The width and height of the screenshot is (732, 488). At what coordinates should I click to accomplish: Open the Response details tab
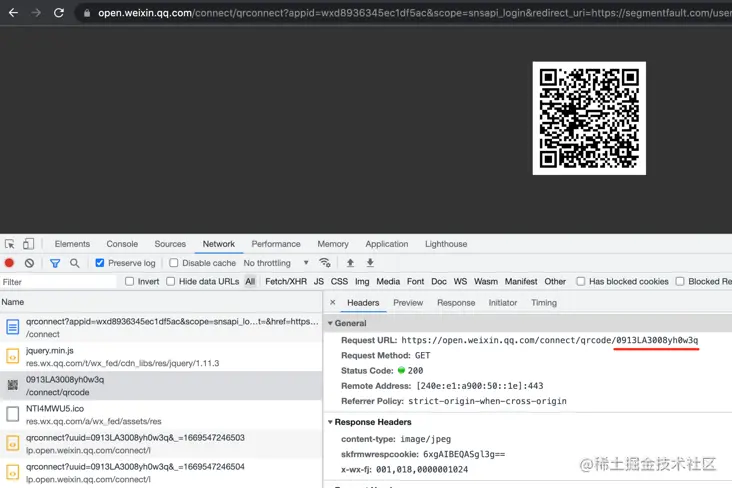(456, 303)
